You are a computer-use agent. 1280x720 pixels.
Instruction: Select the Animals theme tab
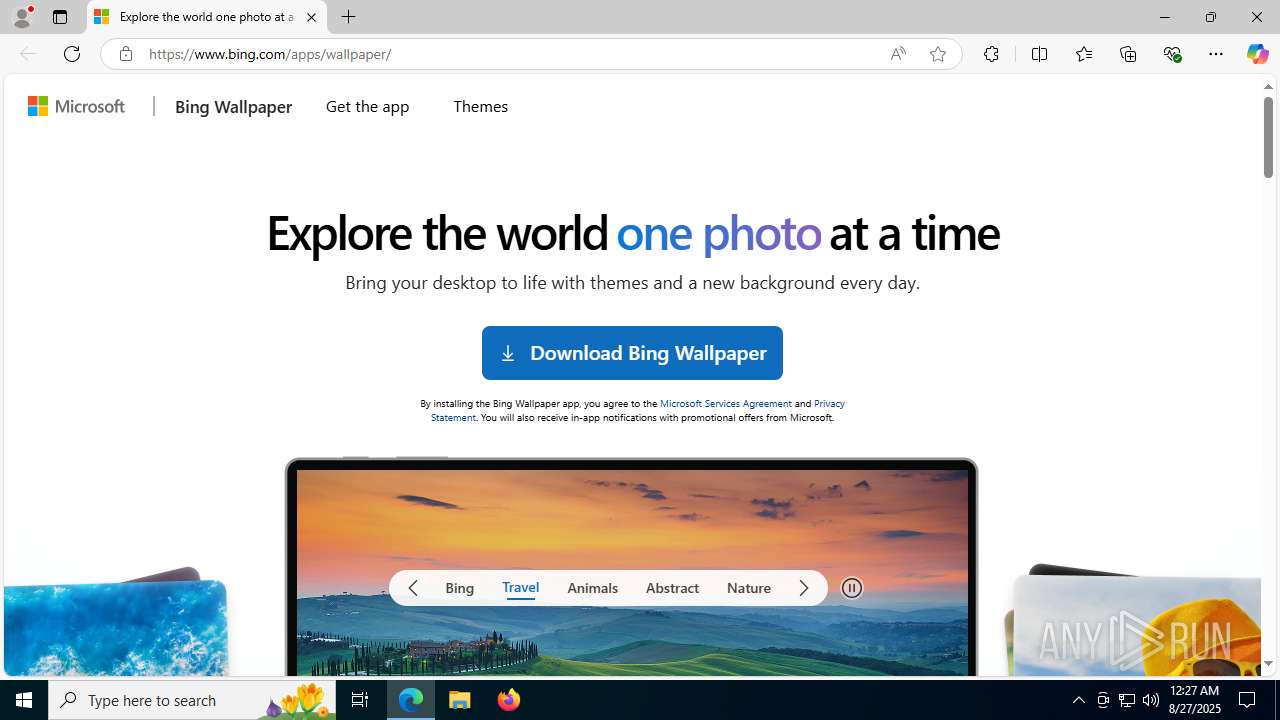(x=592, y=588)
